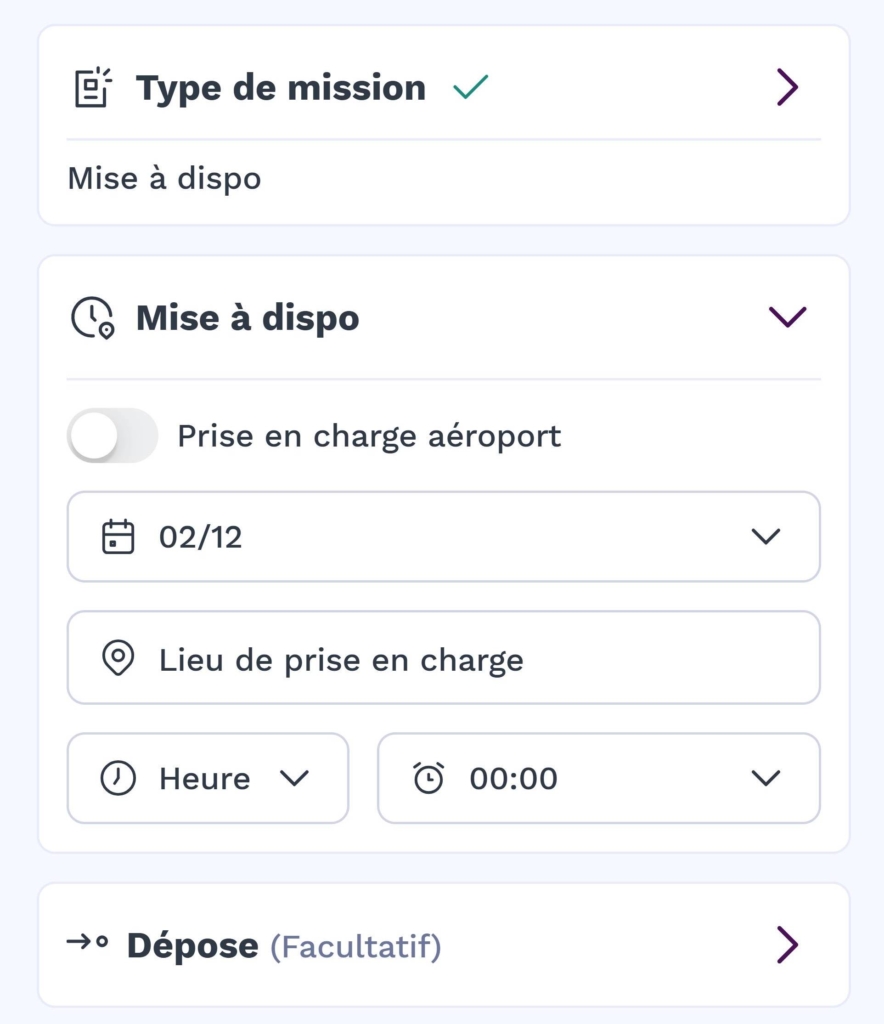The image size is (884, 1024).
Task: Collapse the Mise à dispo section chevron
Action: [787, 317]
